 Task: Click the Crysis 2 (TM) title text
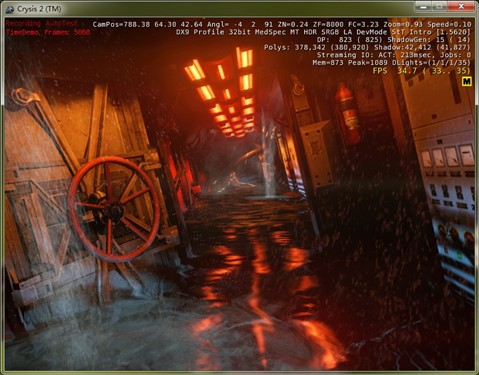pyautogui.click(x=39, y=9)
